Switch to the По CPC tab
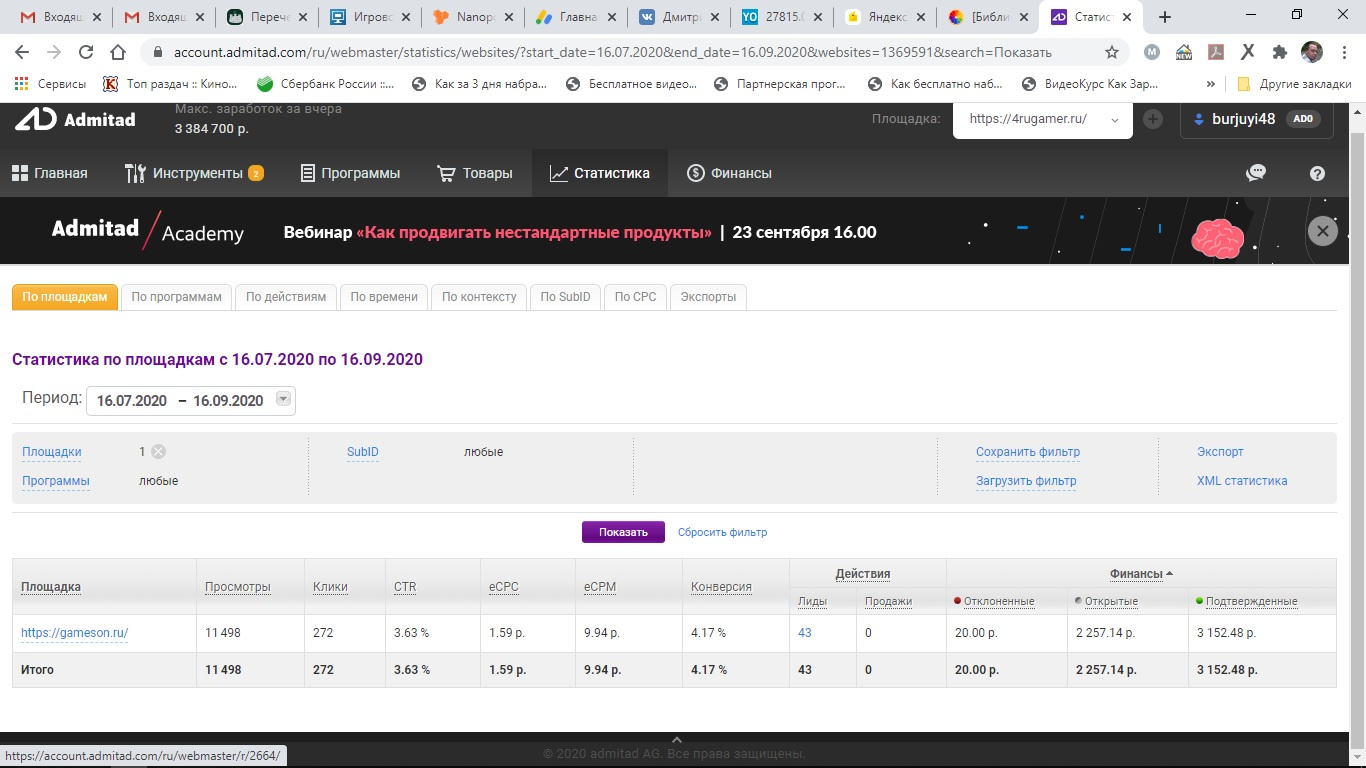The height and width of the screenshot is (768, 1366). [636, 297]
